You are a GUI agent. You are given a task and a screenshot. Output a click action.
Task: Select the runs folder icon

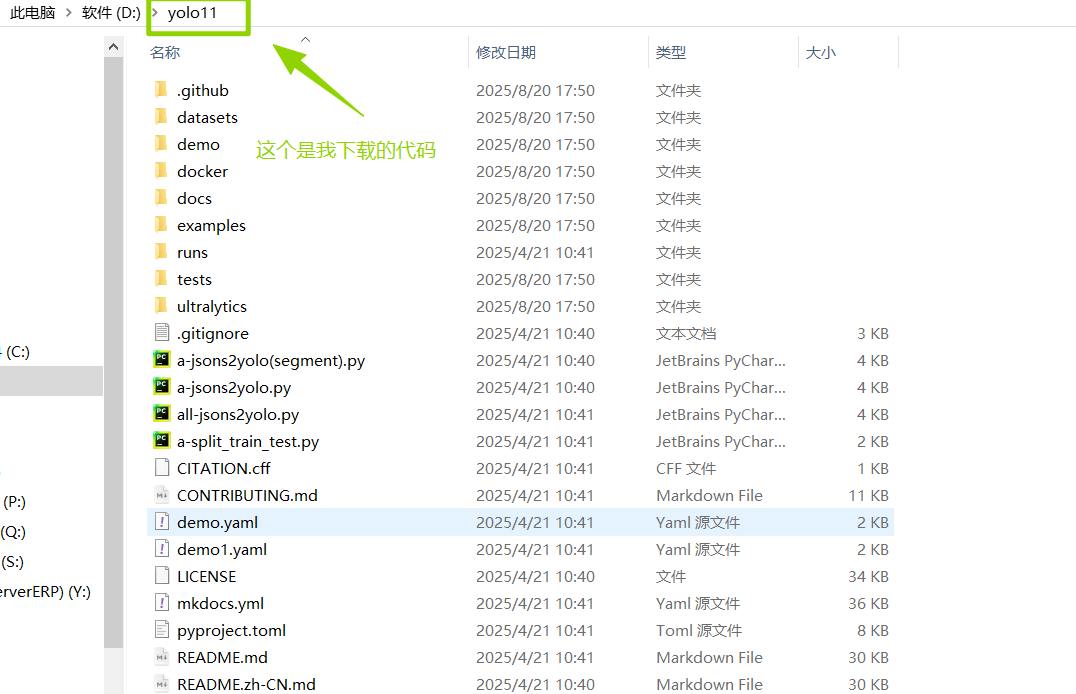161,251
